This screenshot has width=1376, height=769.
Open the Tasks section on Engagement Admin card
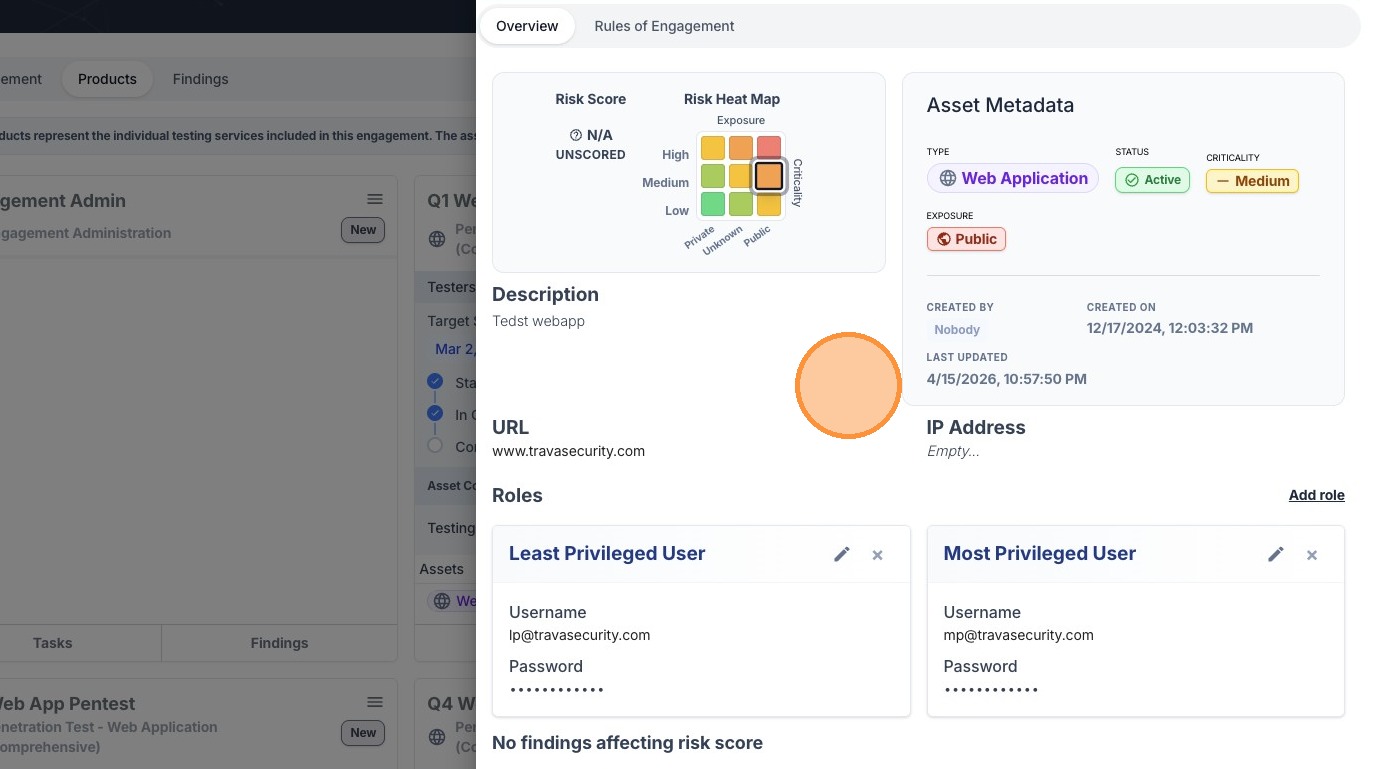coord(52,643)
